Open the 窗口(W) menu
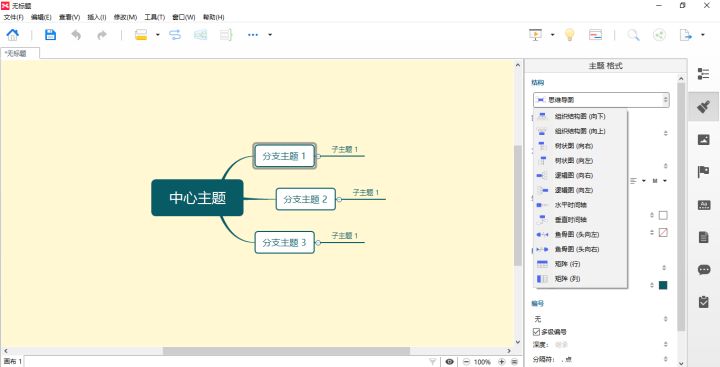The image size is (720, 367). point(184,17)
